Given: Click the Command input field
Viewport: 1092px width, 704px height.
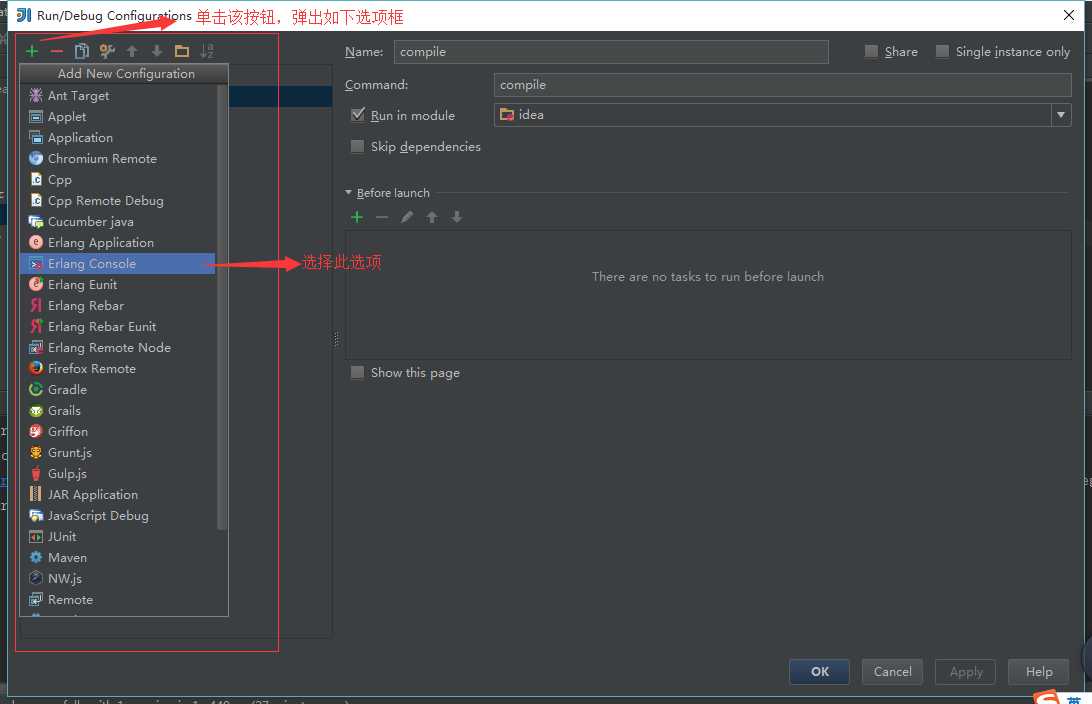Looking at the screenshot, I should pos(783,85).
